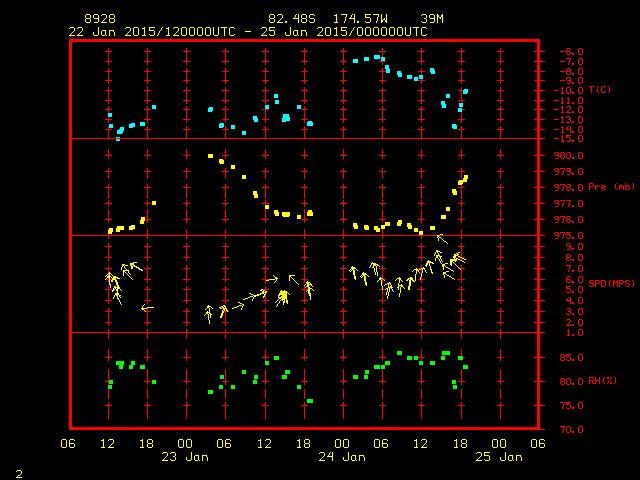
Task: Click the 979.0 pressure tick value
Action: pos(568,171)
